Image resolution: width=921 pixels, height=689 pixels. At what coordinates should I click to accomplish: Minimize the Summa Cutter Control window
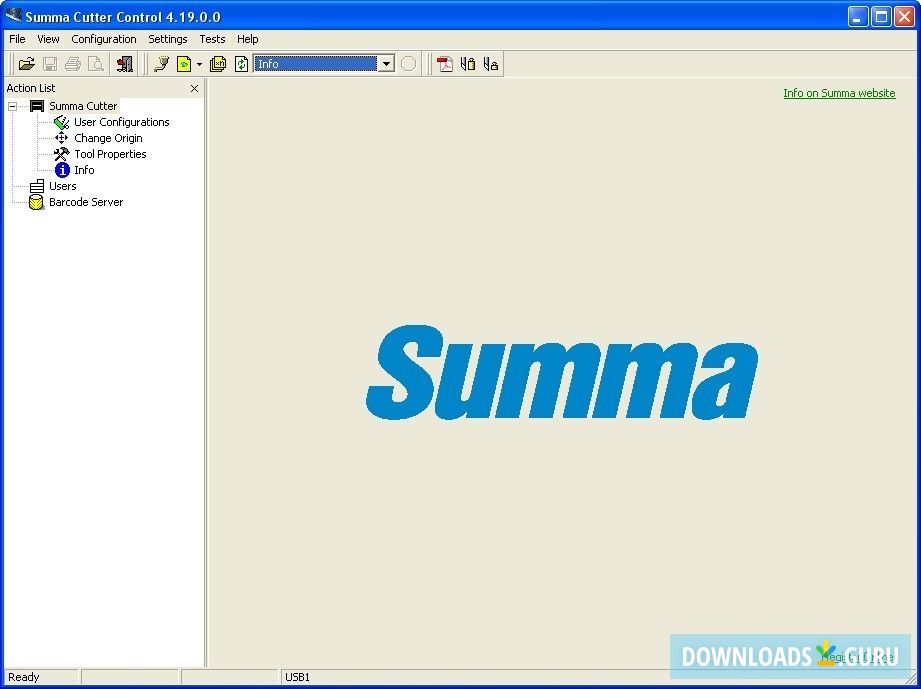pyautogui.click(x=858, y=16)
